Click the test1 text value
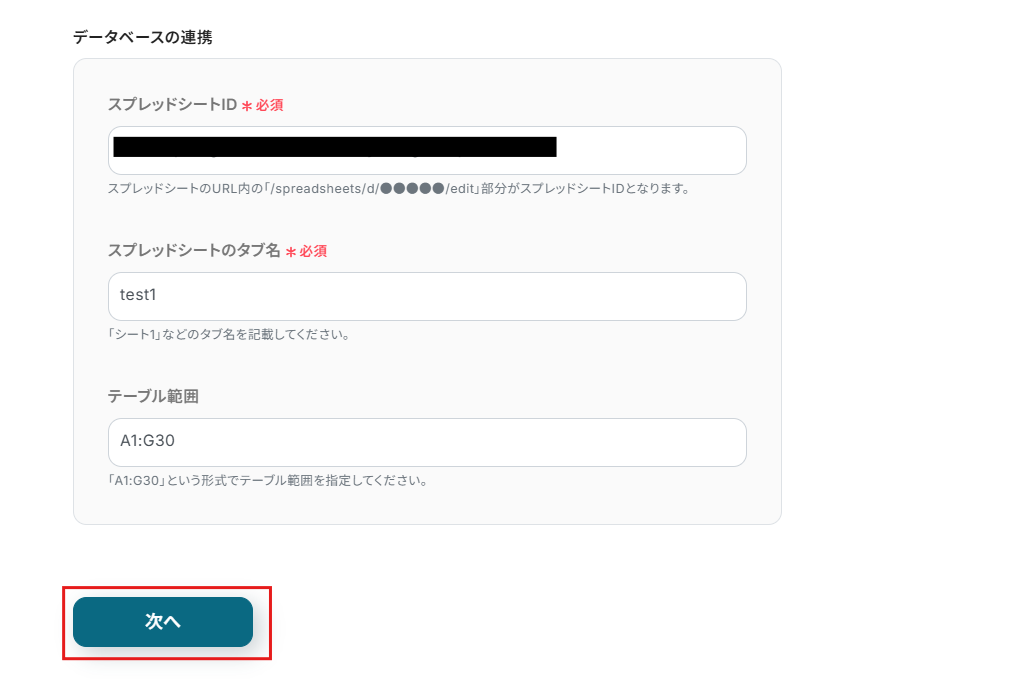Image resolution: width=1009 pixels, height=693 pixels. [139, 296]
